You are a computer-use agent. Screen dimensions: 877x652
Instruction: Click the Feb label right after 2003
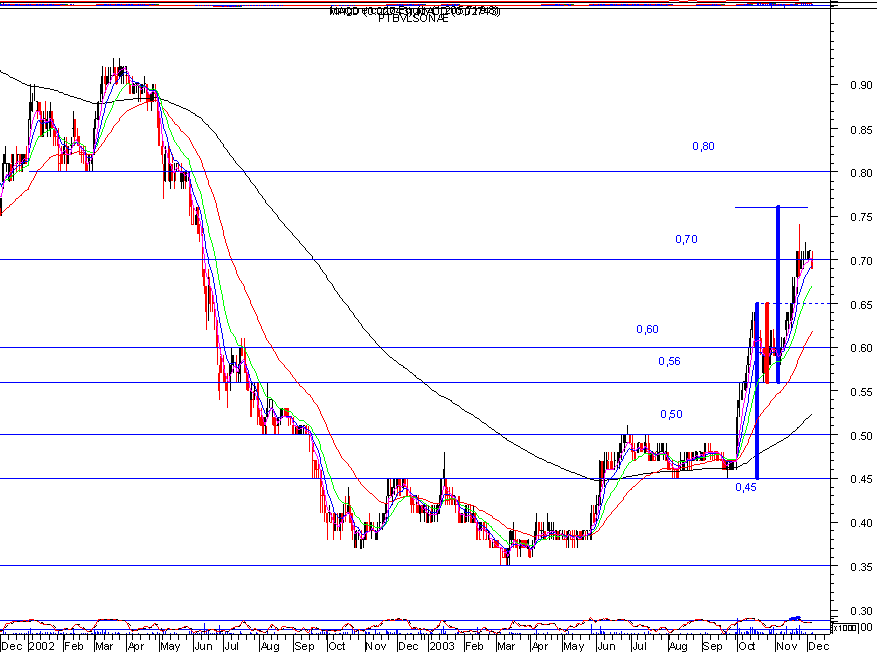click(474, 646)
